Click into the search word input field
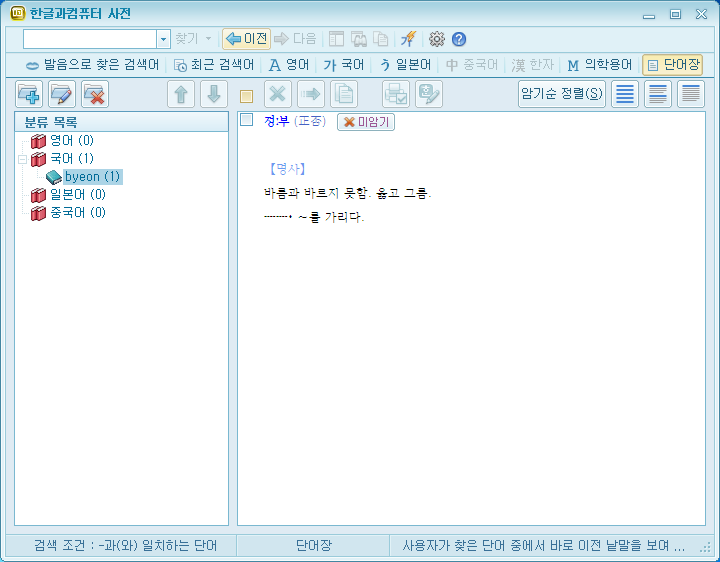This screenshot has height=562, width=720. pos(90,39)
